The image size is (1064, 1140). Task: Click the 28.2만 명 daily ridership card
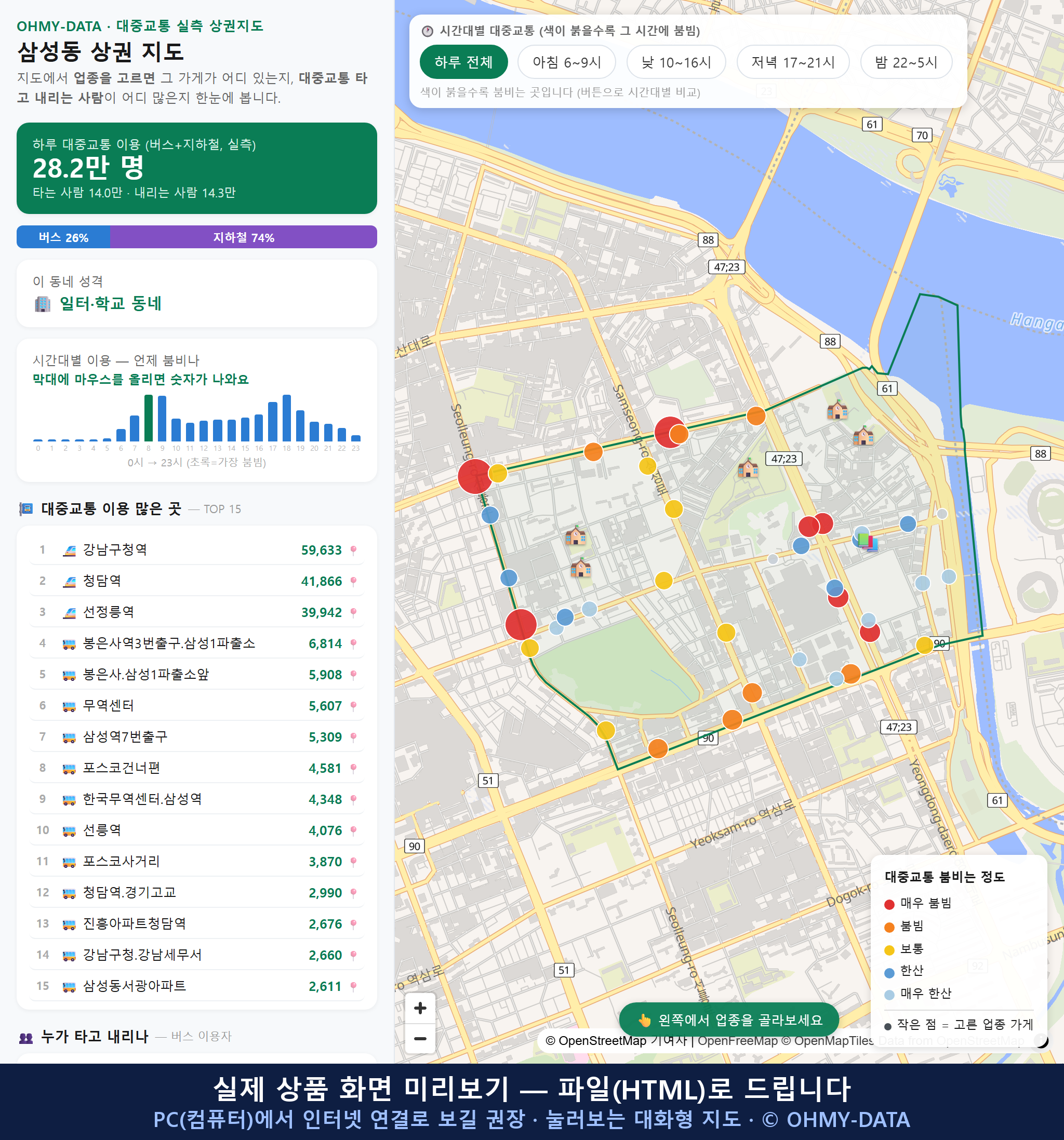coord(197,168)
